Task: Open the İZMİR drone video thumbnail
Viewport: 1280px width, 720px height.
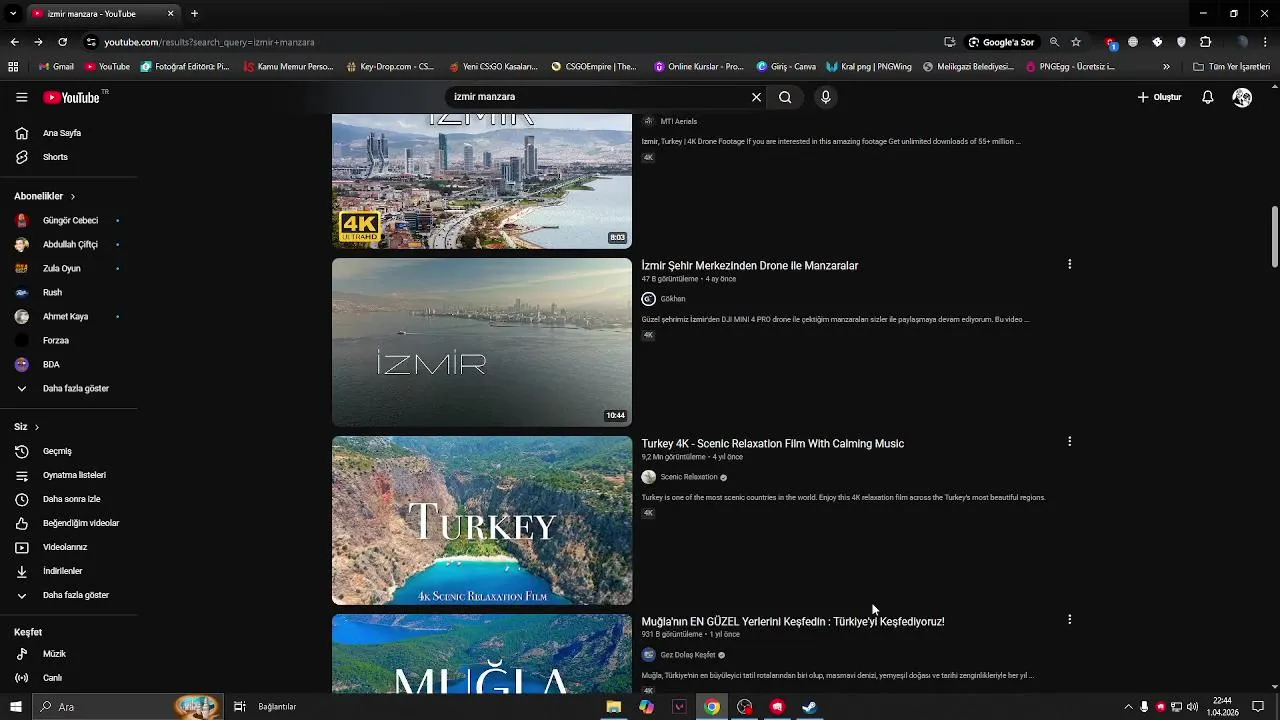Action: coord(482,342)
